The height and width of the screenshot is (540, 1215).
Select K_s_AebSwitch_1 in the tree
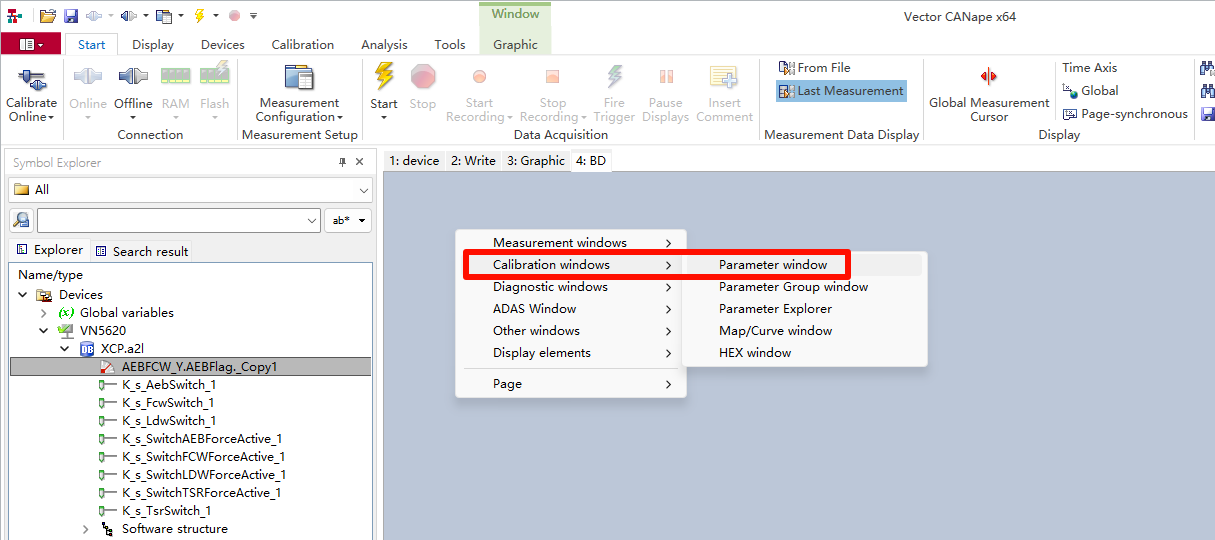pos(169,385)
